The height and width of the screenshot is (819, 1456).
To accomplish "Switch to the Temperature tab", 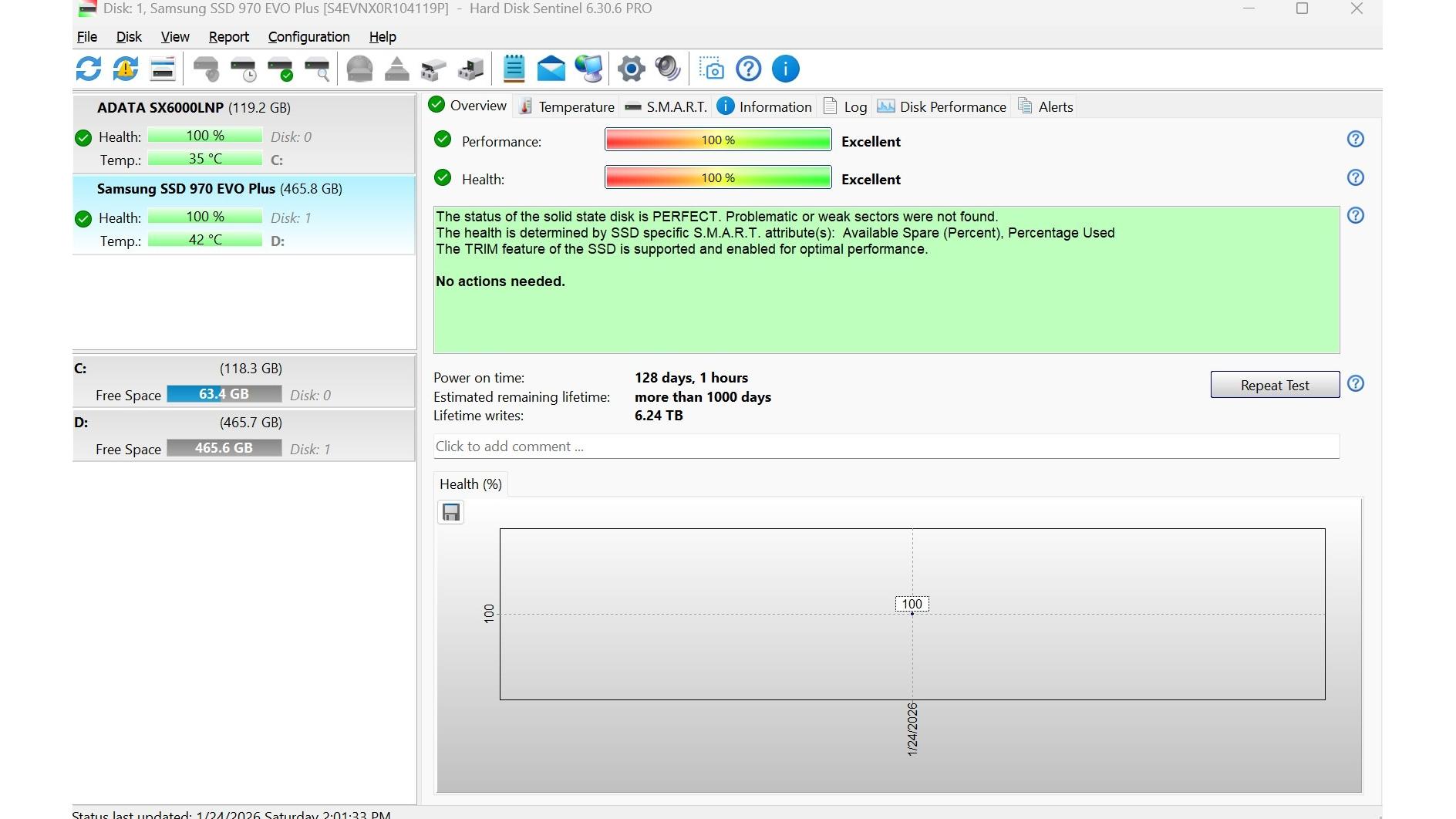I will 567,106.
